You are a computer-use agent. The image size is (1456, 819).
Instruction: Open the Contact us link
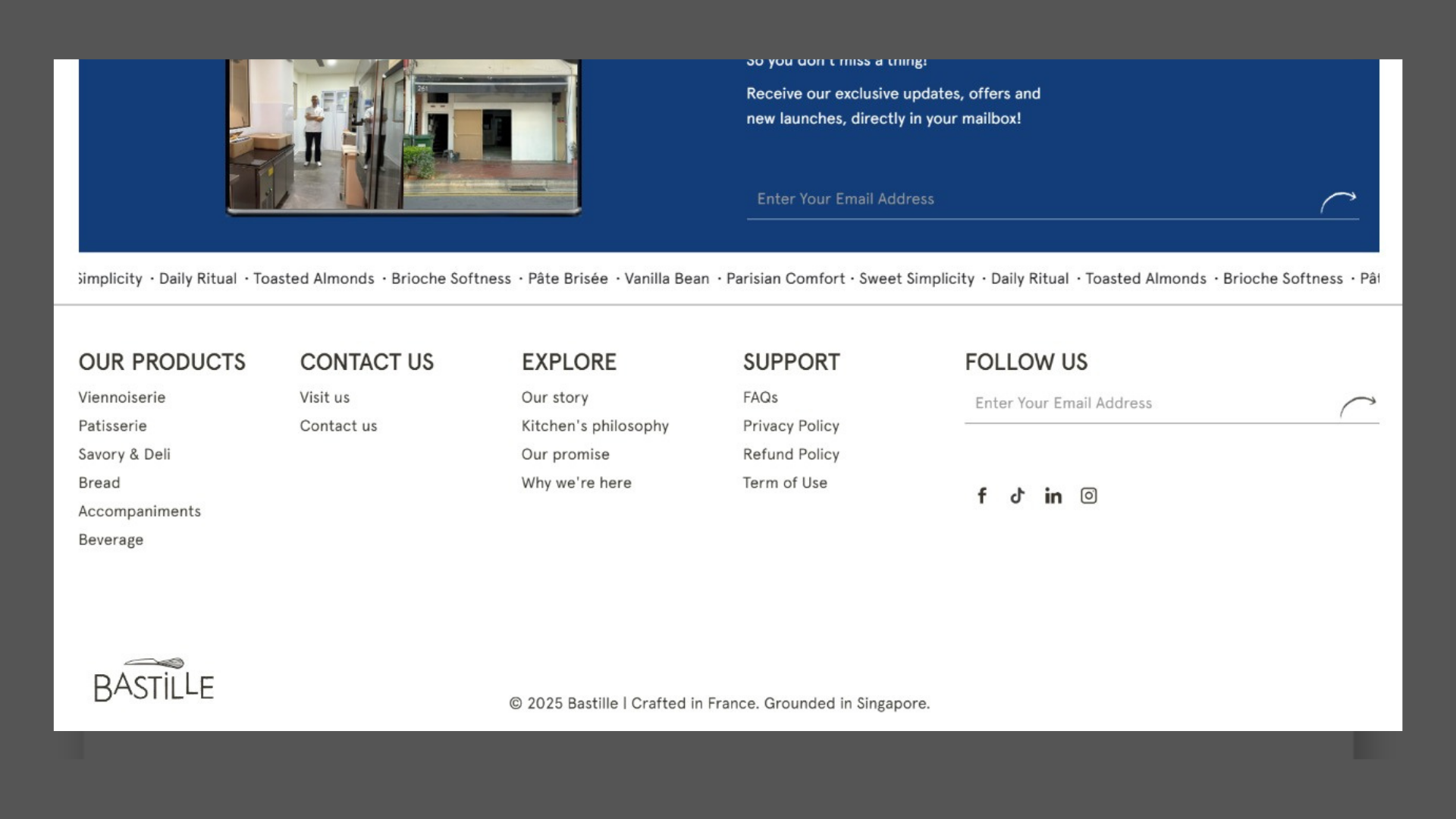click(x=338, y=426)
